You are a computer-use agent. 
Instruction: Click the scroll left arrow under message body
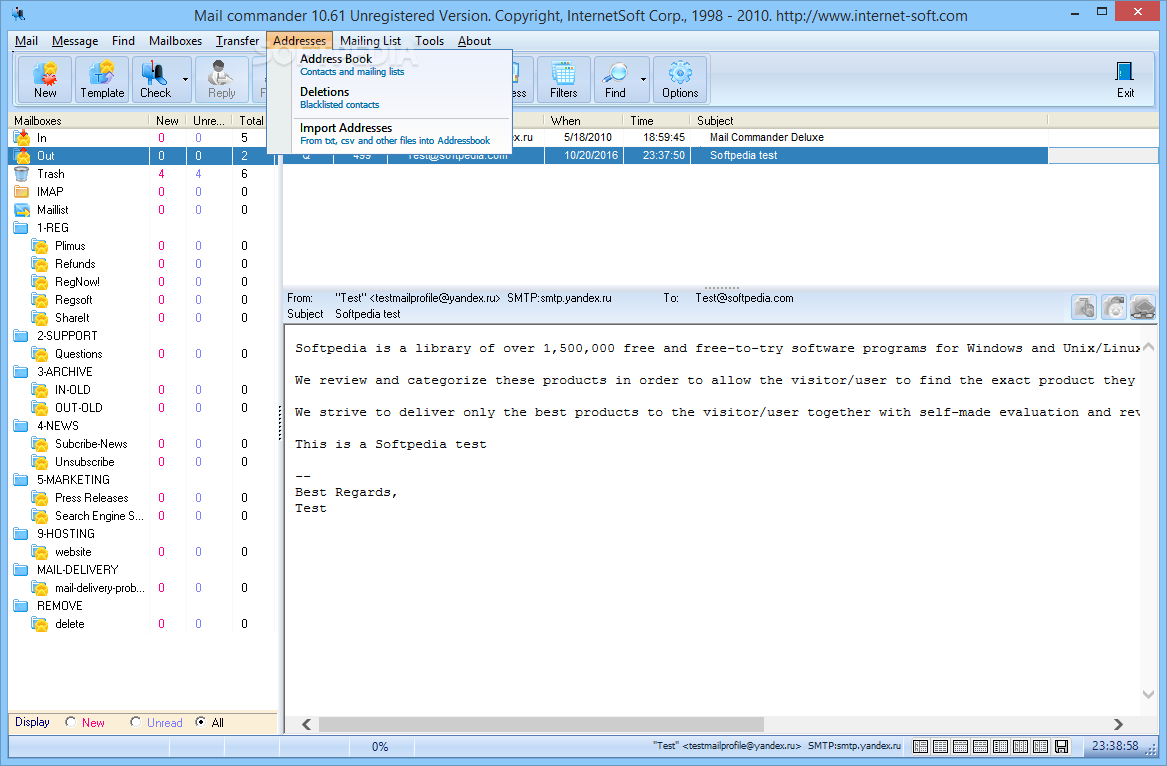click(307, 724)
